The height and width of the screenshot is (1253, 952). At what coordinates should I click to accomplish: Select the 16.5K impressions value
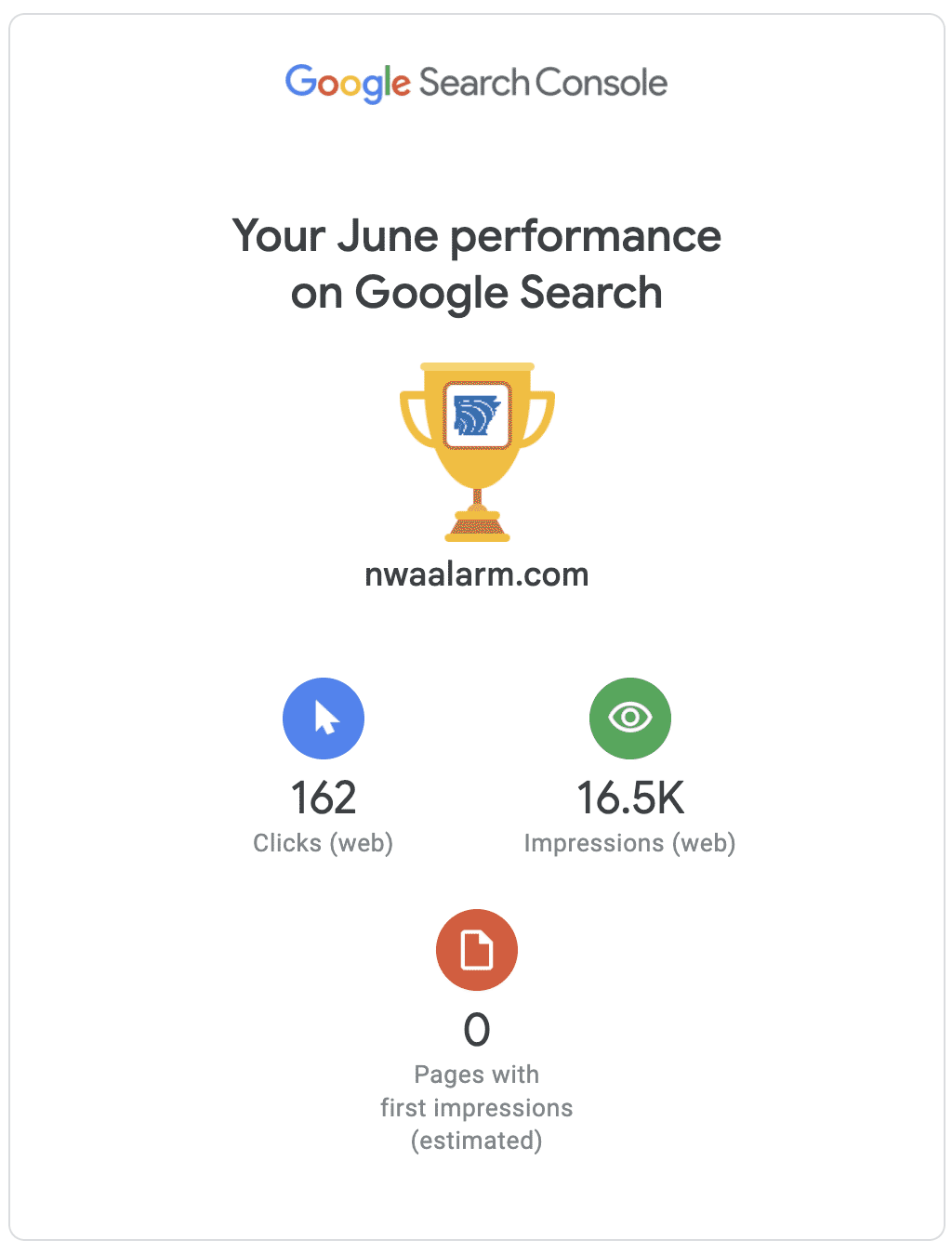click(x=630, y=798)
